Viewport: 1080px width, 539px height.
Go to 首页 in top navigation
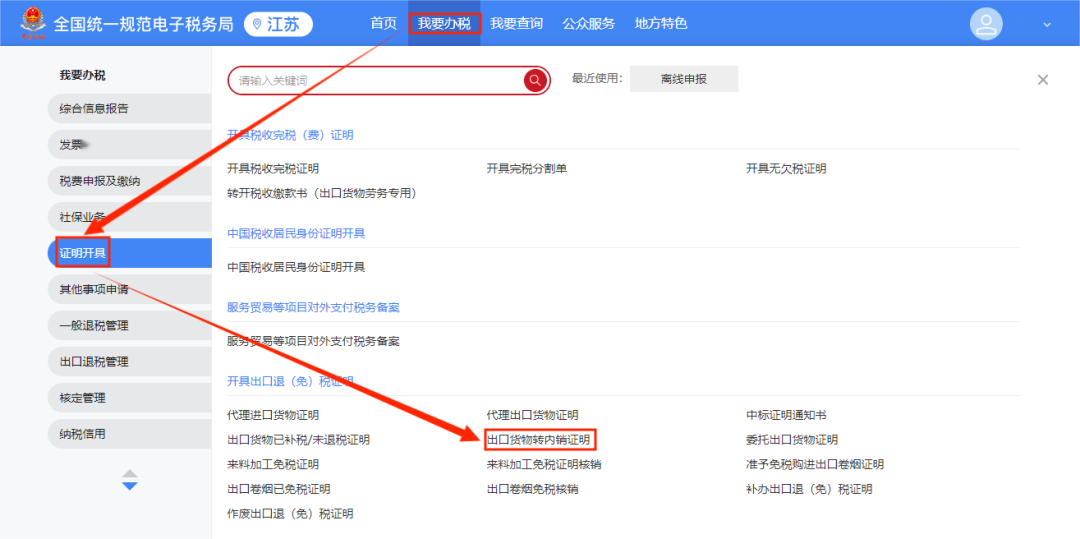click(383, 23)
